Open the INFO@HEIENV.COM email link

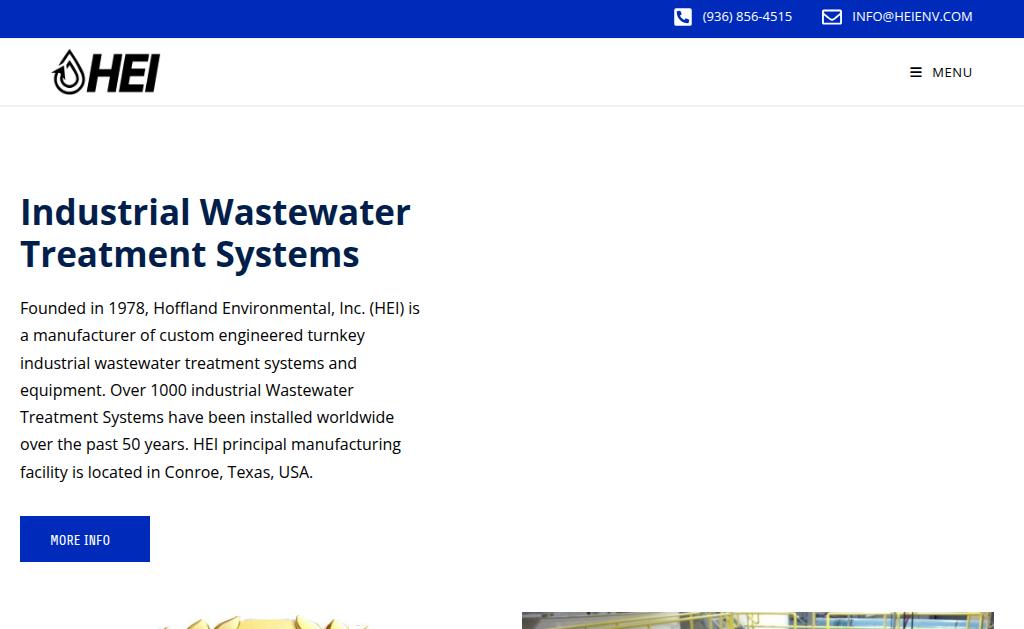912,17
